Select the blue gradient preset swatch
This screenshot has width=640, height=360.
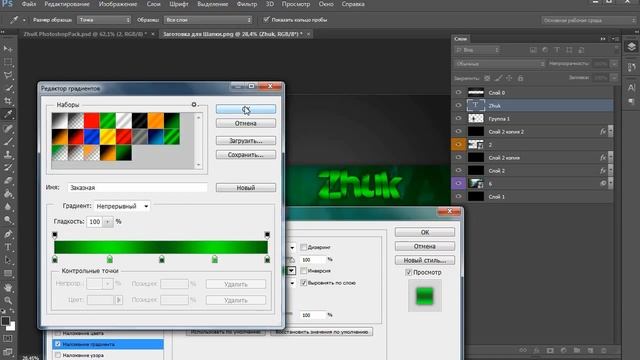pos(91,137)
